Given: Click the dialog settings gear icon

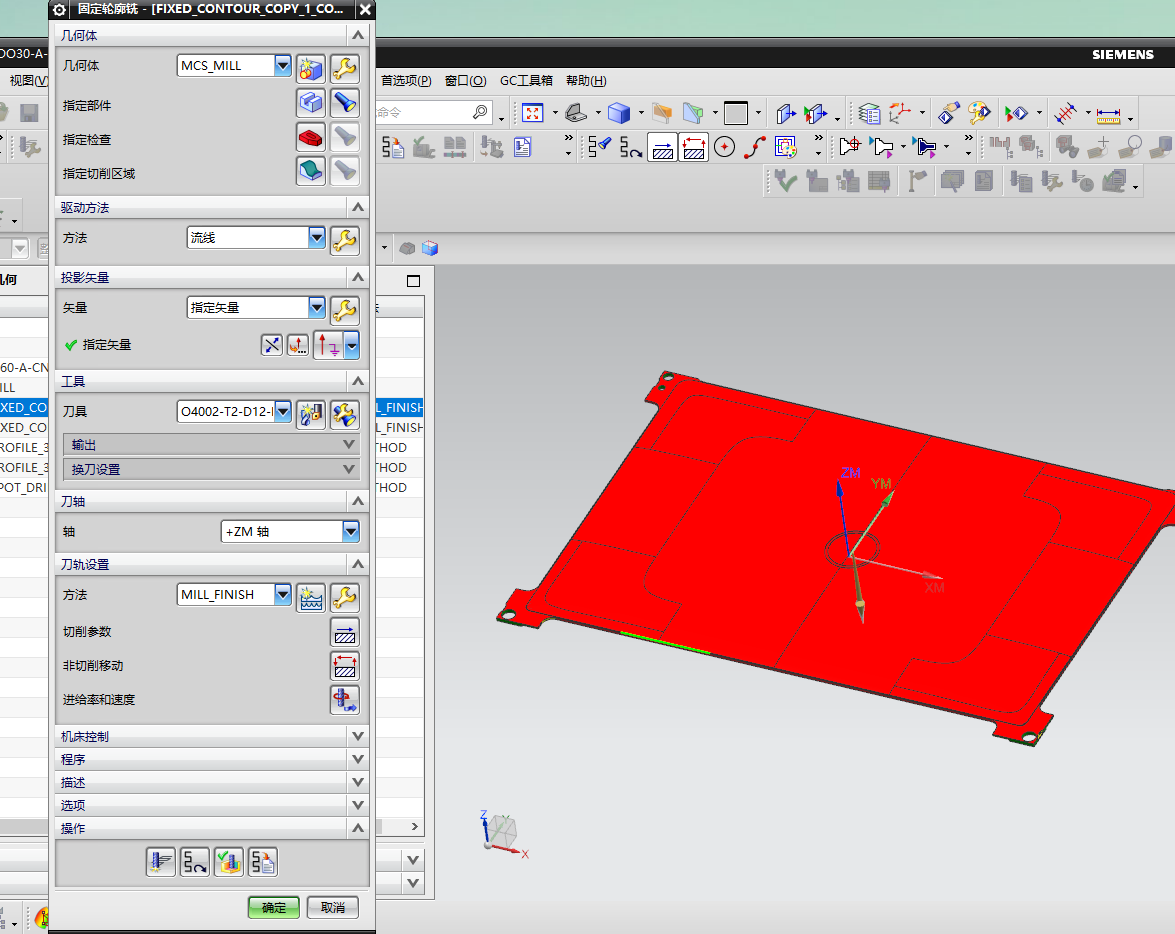Looking at the screenshot, I should coord(59,10).
